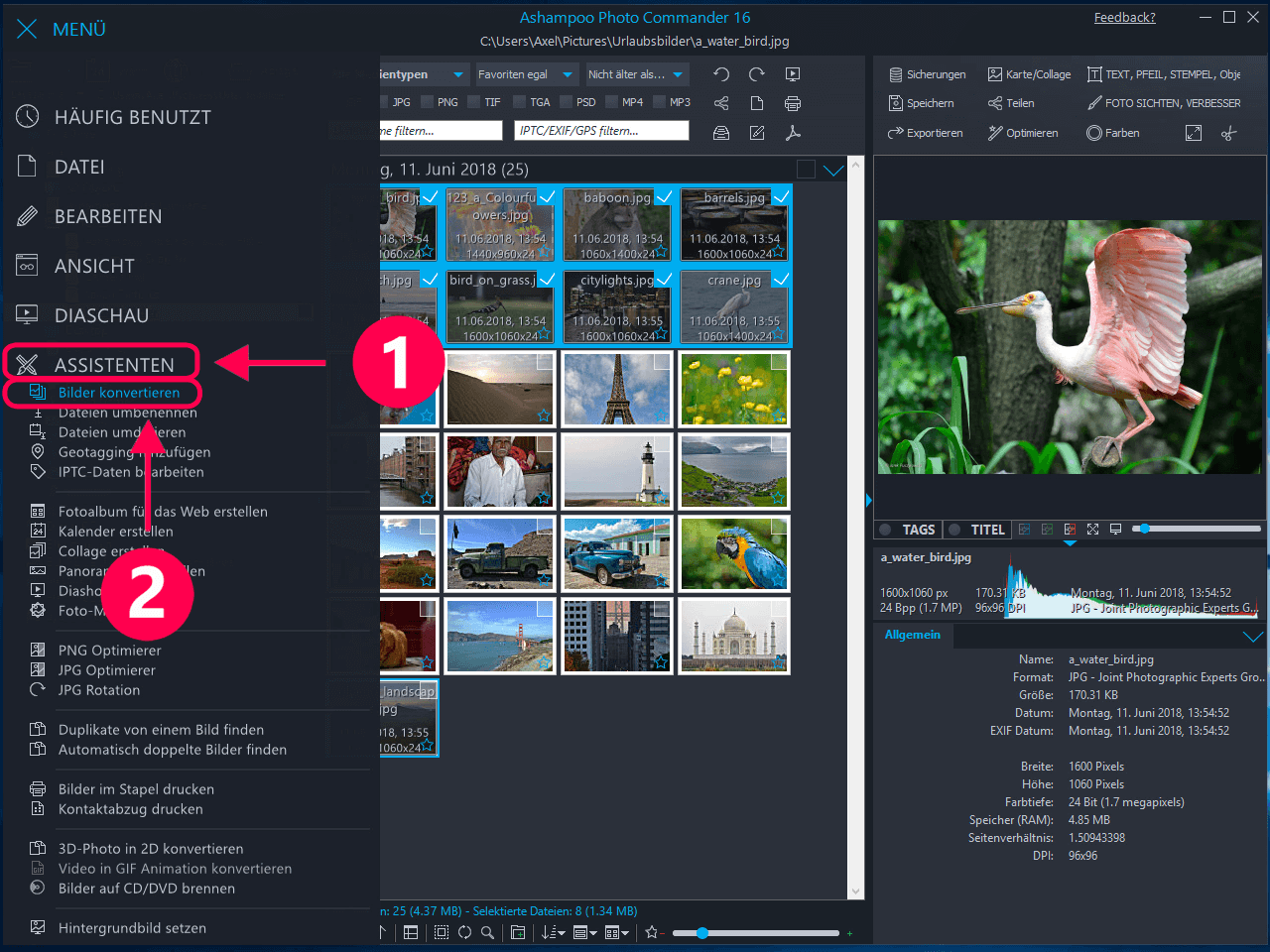1270x952 pixels.
Task: Click the share icon in the browser toolbar
Action: pos(721,103)
